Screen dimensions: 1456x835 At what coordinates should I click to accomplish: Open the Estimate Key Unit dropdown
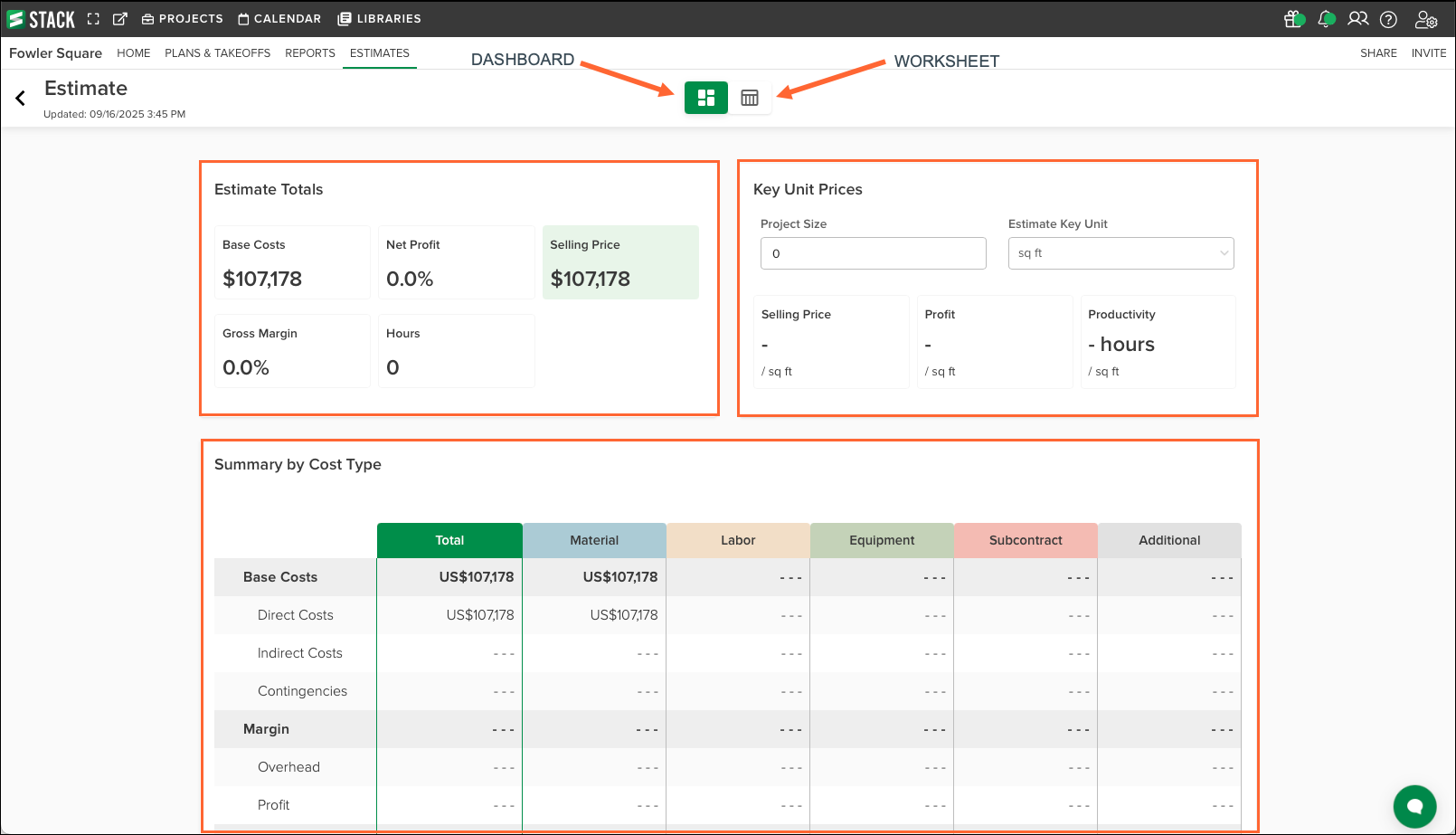pos(1120,253)
